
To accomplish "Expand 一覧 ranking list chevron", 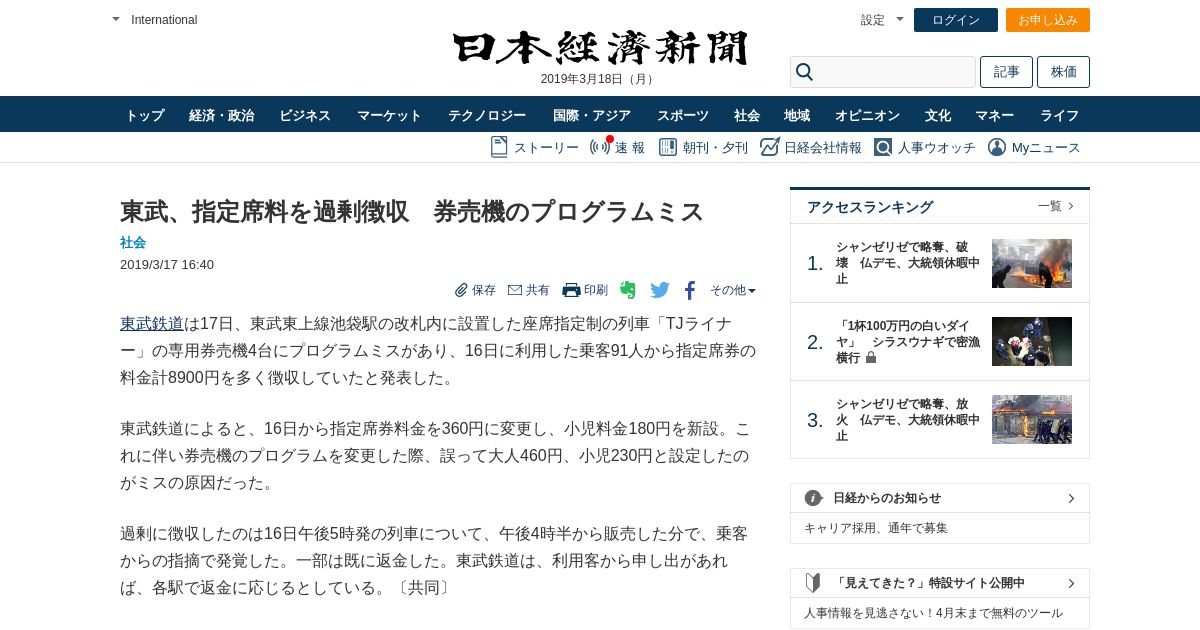I will click(1071, 206).
